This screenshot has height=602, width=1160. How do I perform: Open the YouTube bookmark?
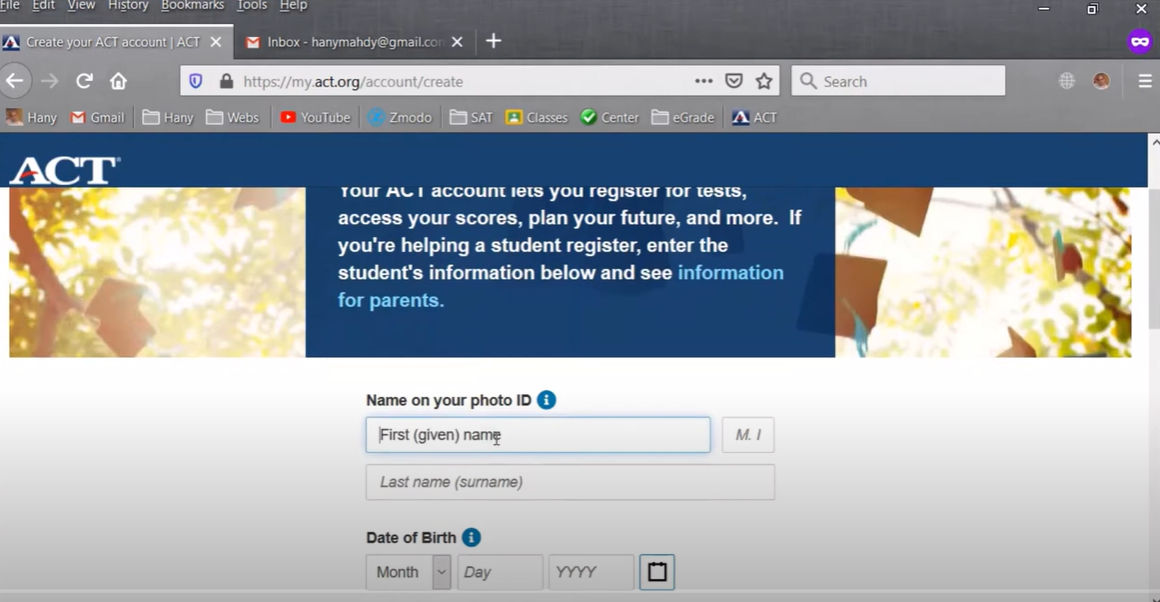[x=315, y=118]
